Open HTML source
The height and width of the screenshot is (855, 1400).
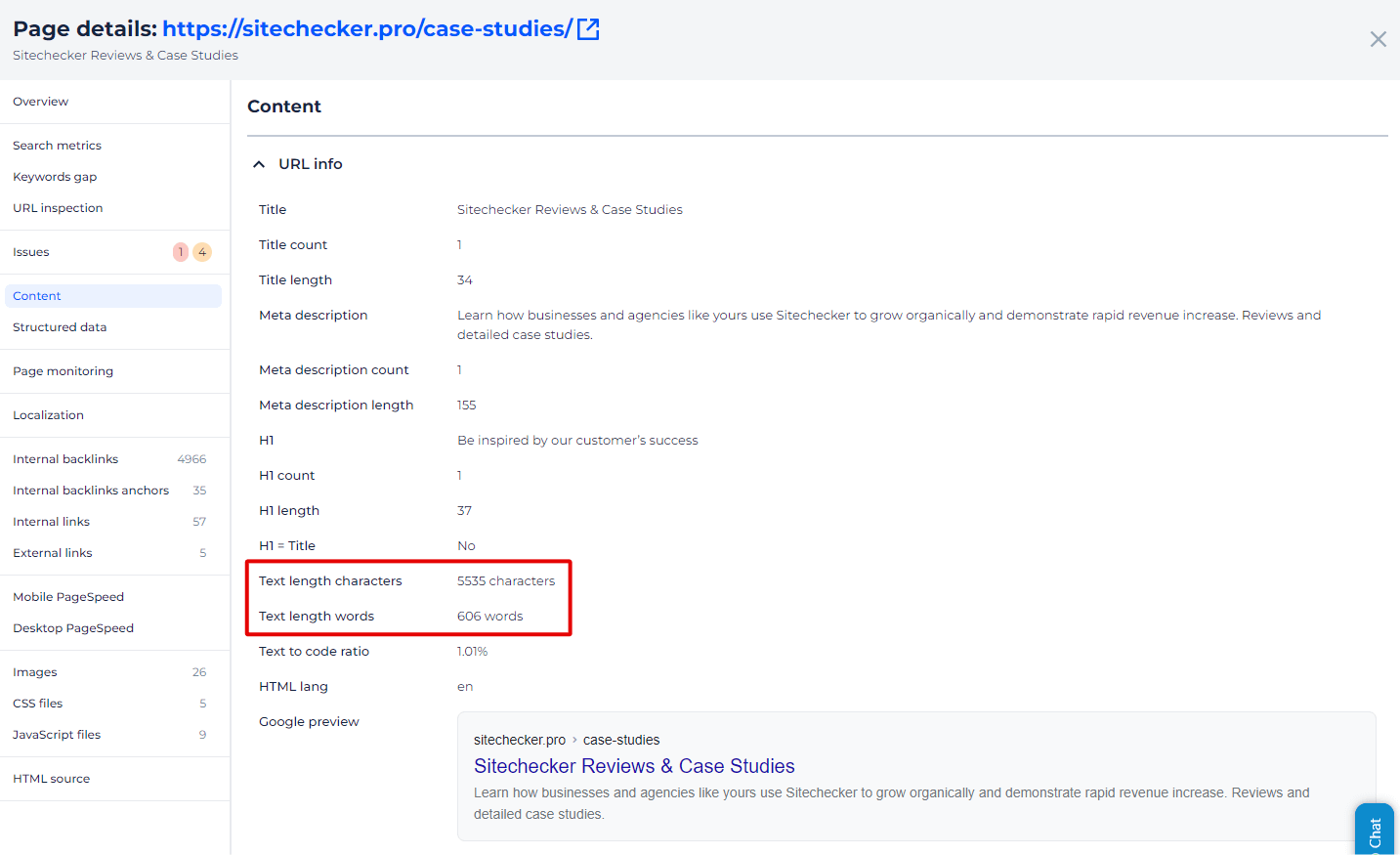click(51, 779)
